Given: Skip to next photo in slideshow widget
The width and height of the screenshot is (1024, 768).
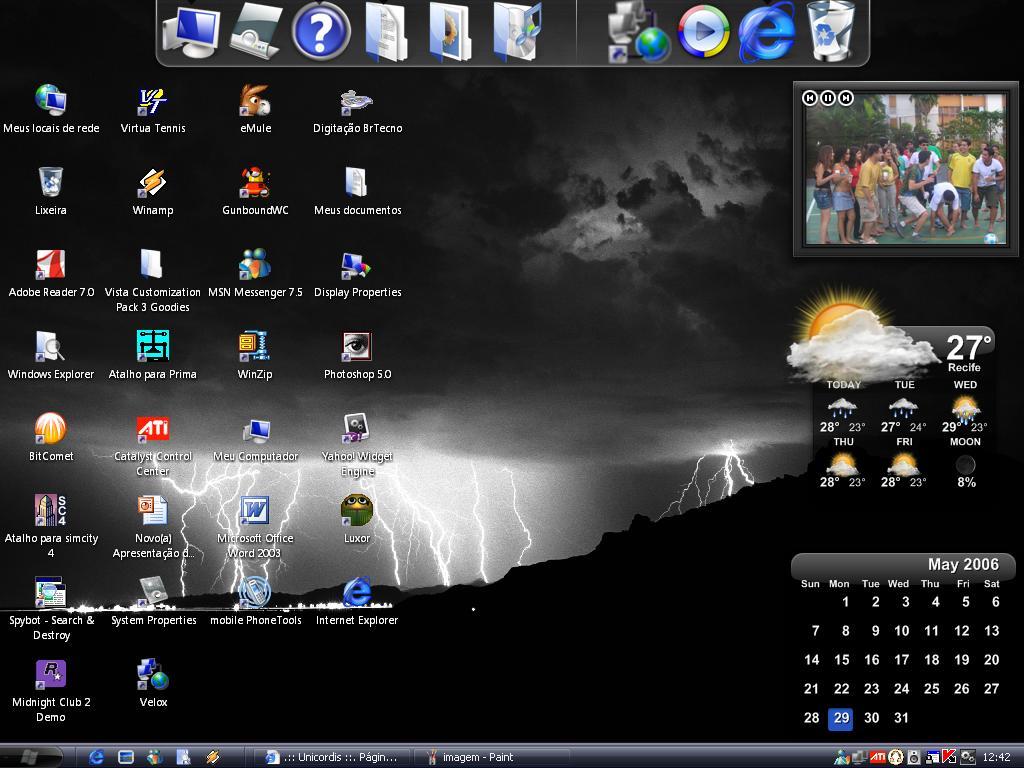Looking at the screenshot, I should click(846, 98).
